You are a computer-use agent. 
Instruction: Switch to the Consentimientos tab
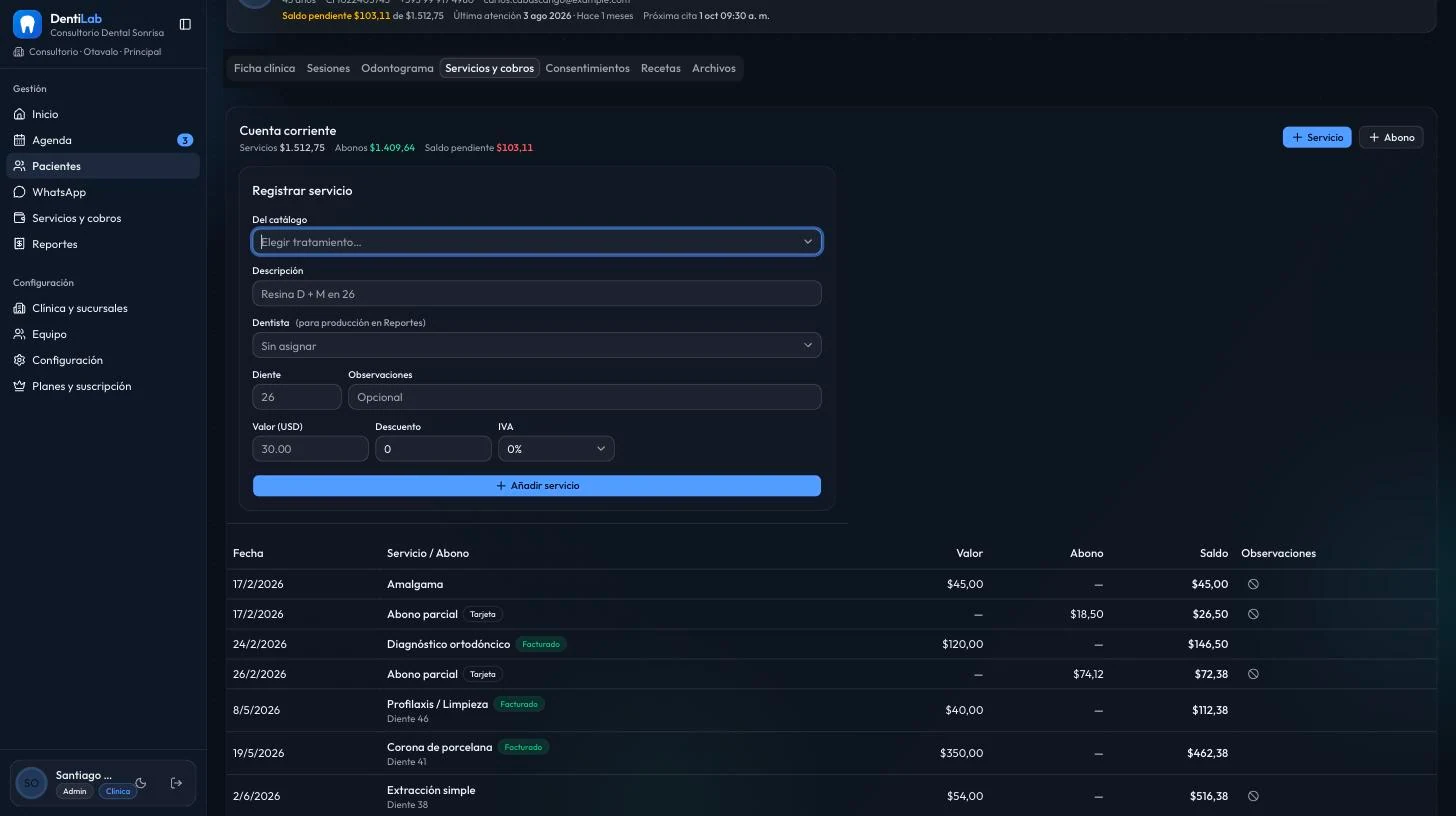click(587, 68)
